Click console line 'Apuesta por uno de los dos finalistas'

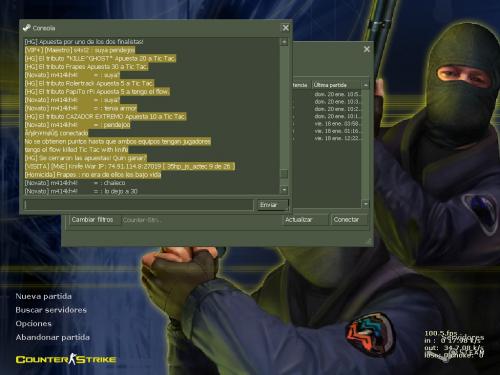pos(84,42)
